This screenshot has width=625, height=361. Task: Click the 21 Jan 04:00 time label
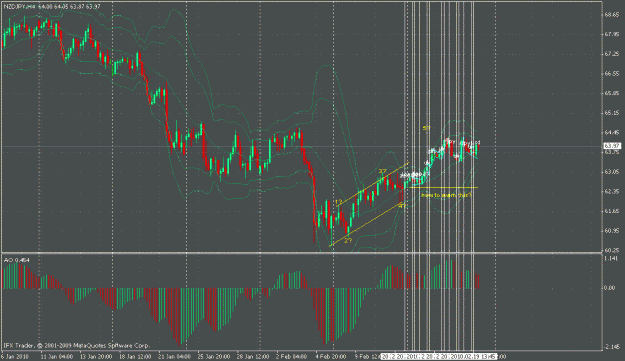coord(175,356)
